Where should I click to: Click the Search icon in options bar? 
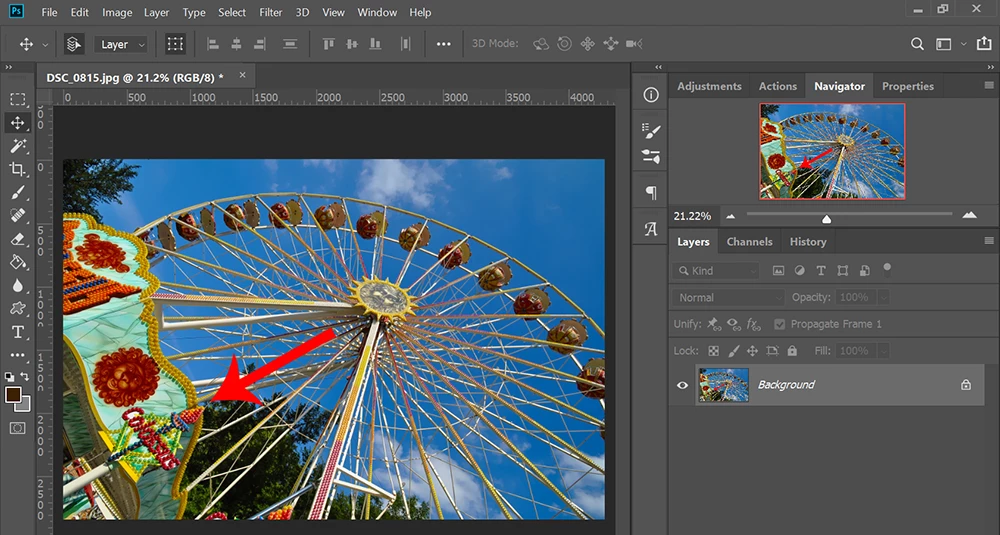coord(917,44)
